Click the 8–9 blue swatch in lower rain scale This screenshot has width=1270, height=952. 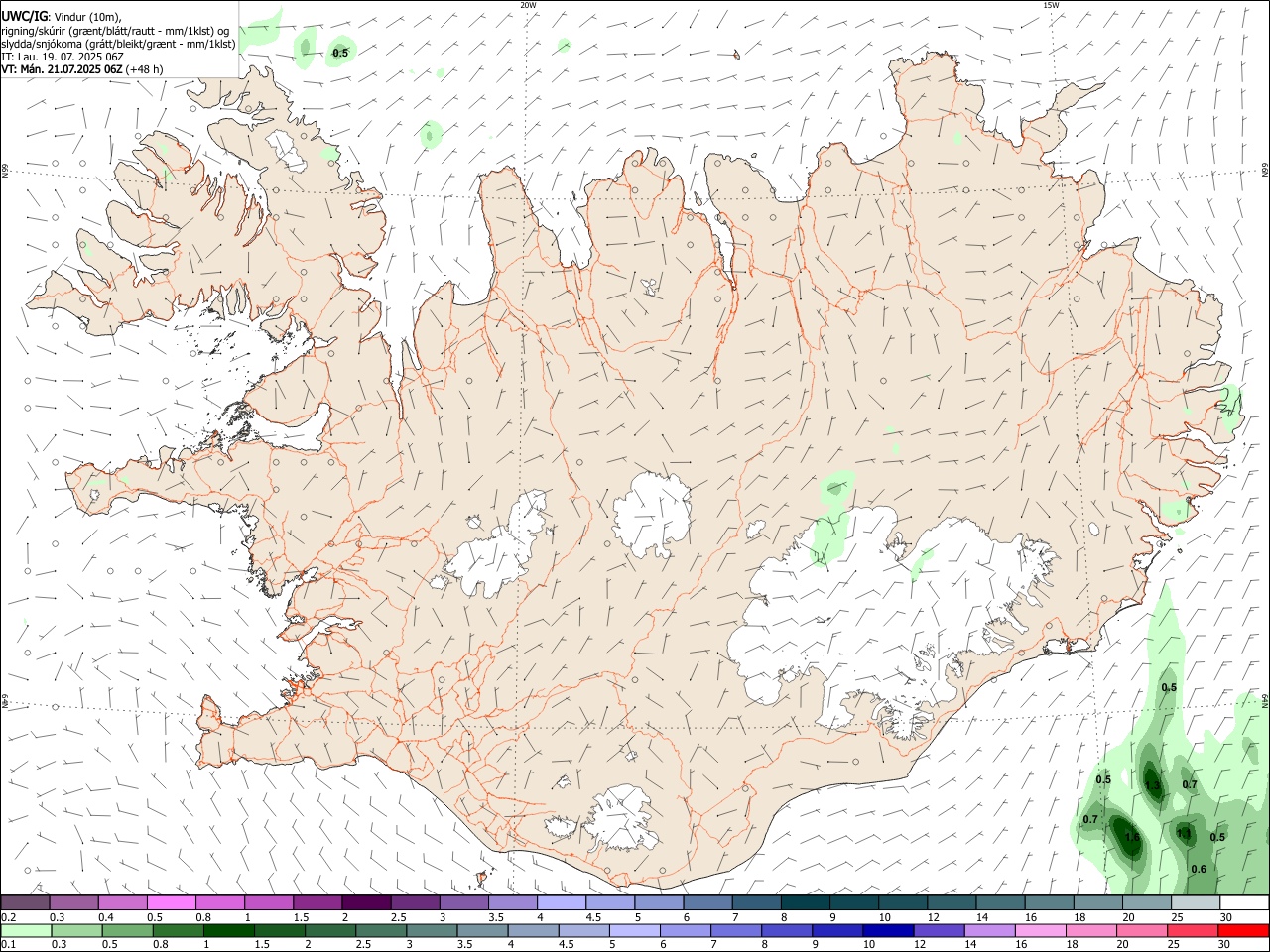tap(787, 931)
